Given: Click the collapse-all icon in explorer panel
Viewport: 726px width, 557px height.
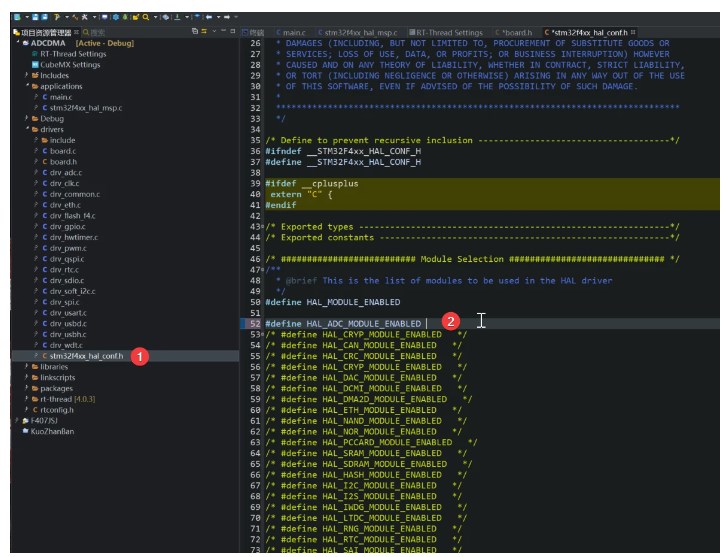Looking at the screenshot, I should pyautogui.click(x=193, y=32).
